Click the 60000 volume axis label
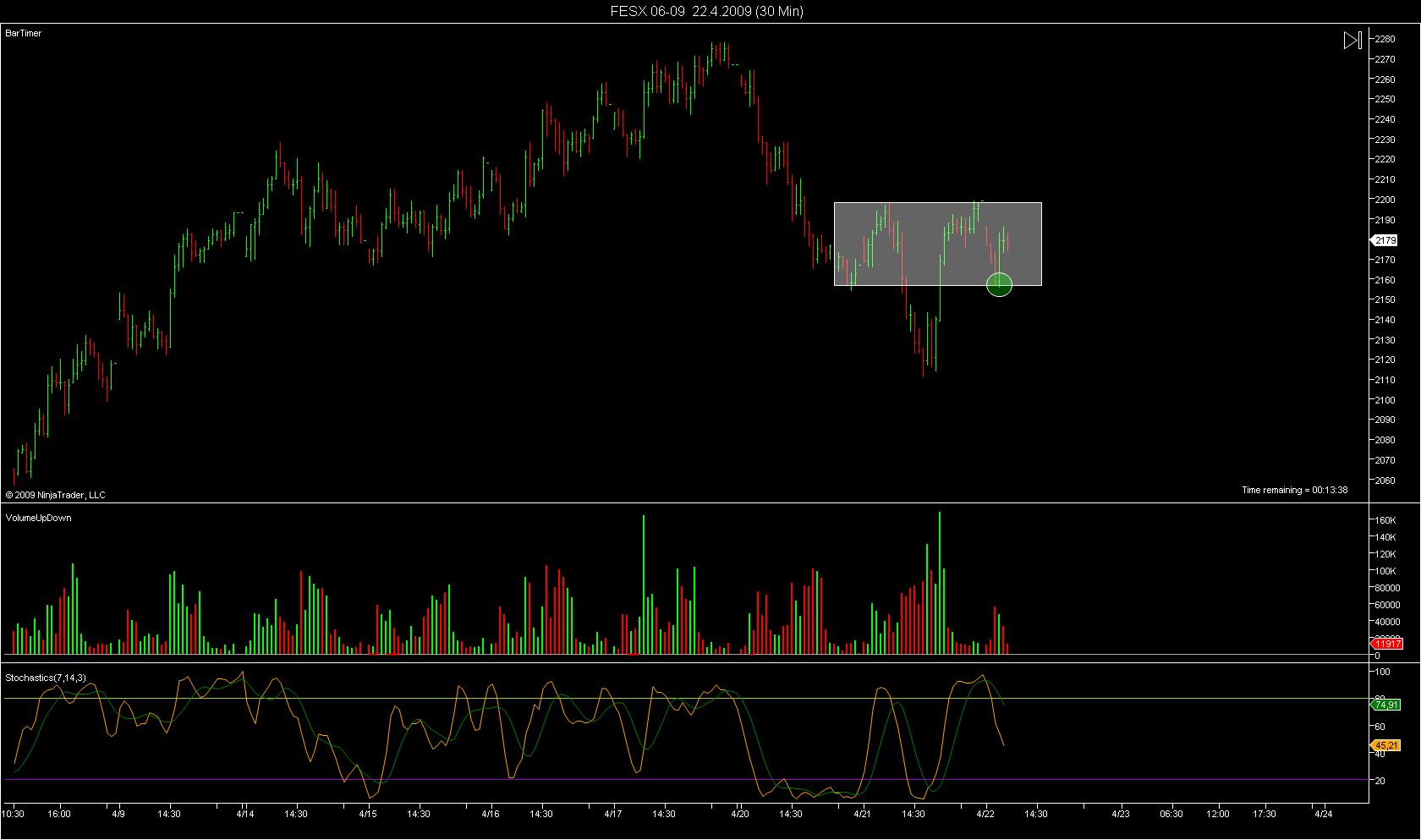Screen dimensions: 1421x840 click(1386, 605)
